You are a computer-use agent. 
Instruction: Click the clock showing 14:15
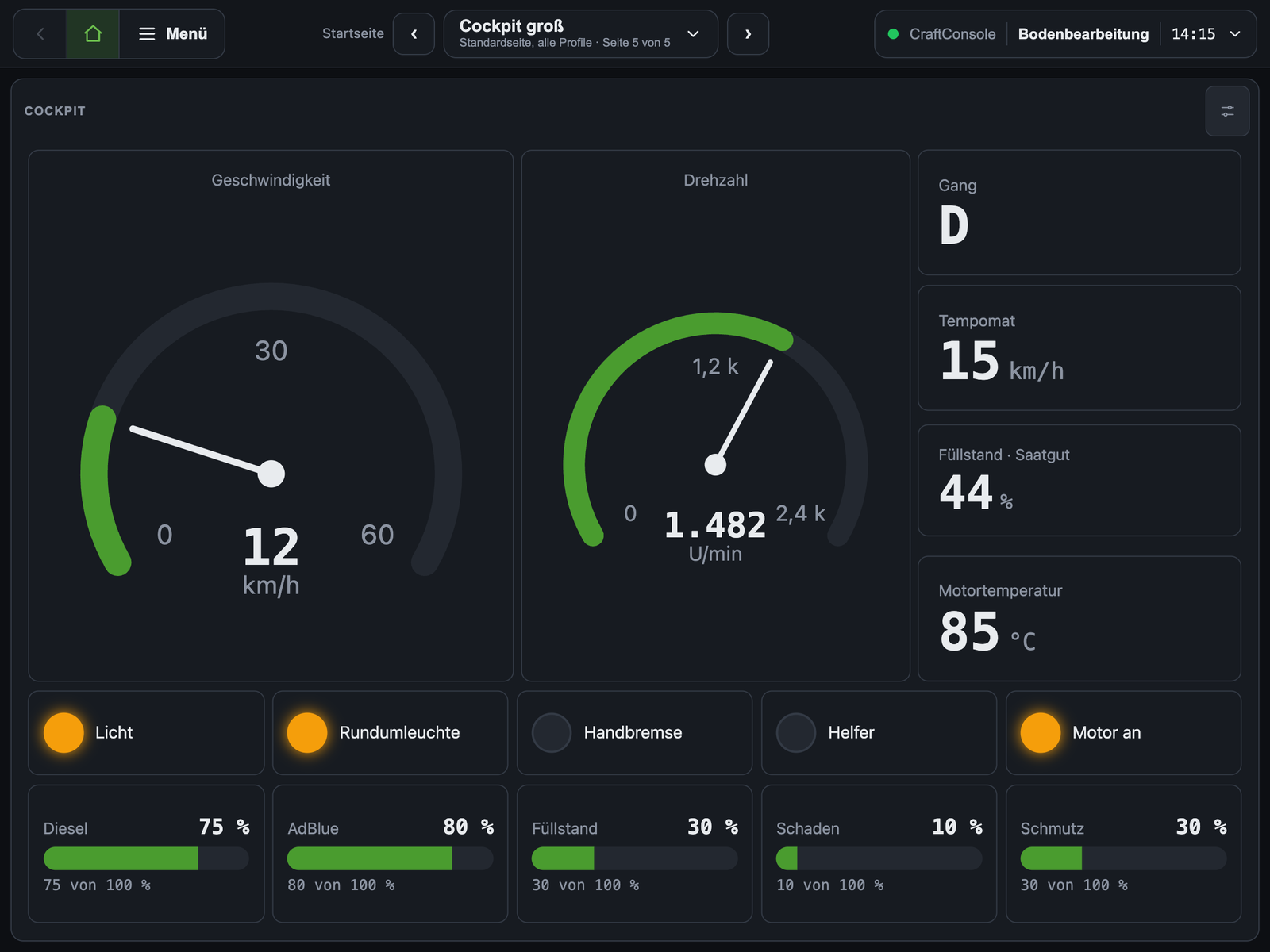[1193, 34]
